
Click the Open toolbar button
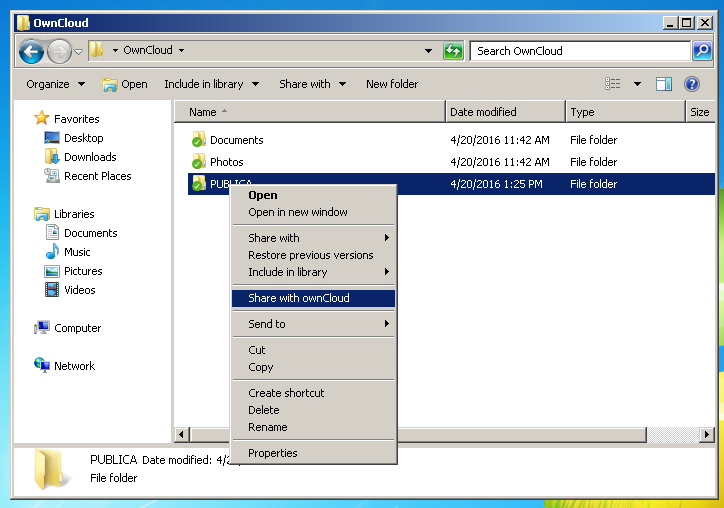(x=125, y=84)
